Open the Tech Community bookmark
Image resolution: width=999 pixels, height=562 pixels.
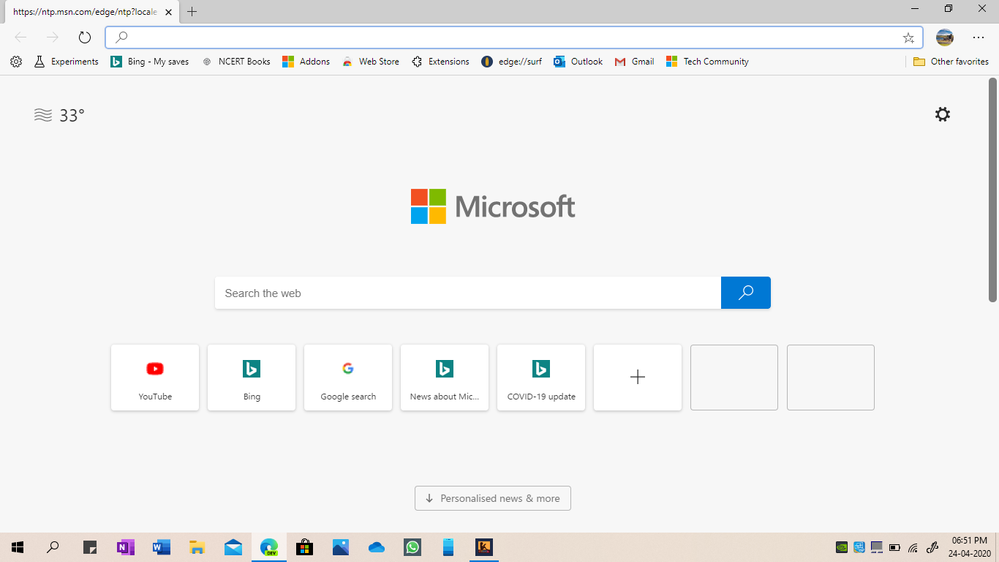click(x=707, y=62)
